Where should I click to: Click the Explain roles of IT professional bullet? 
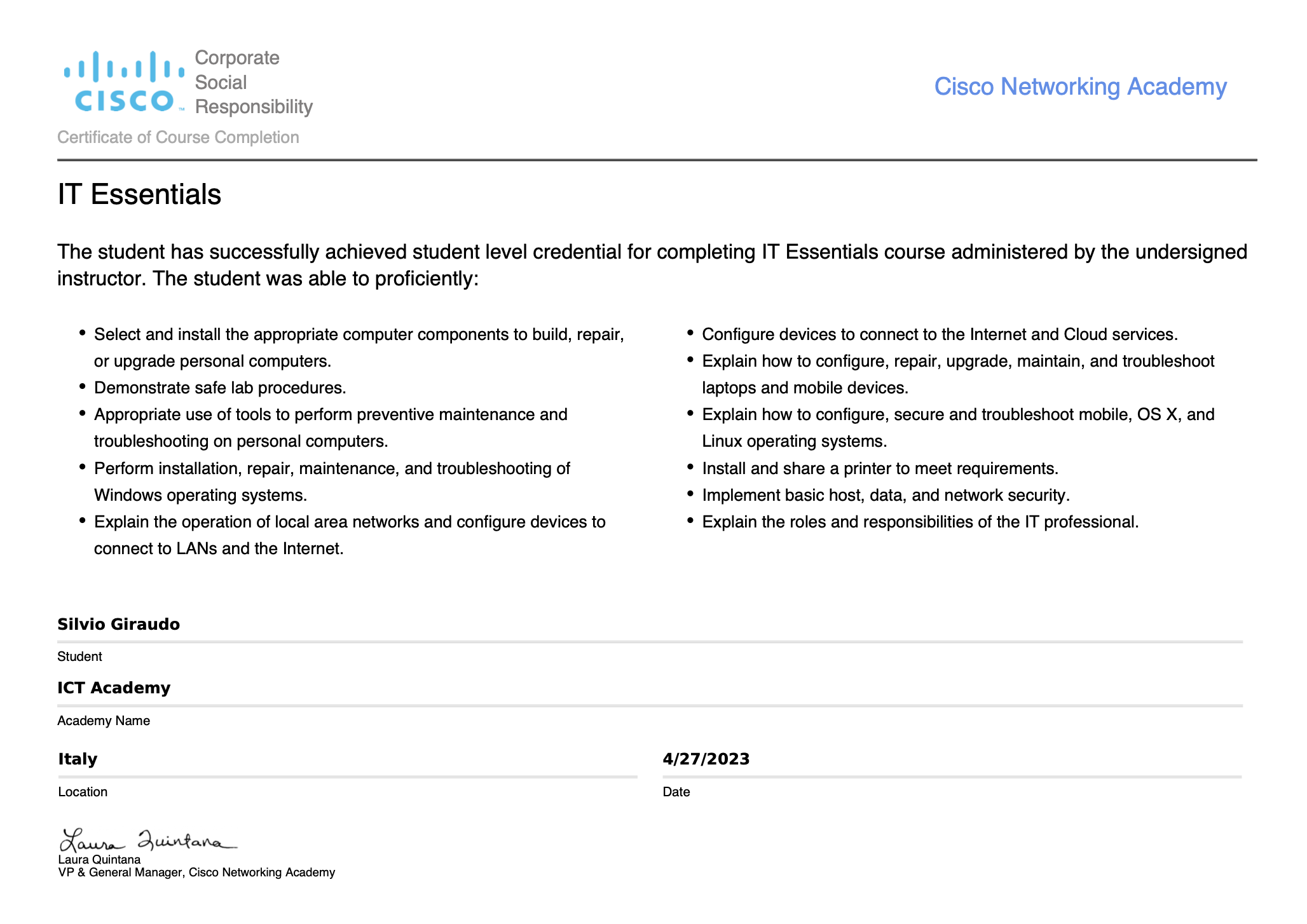pos(920,522)
